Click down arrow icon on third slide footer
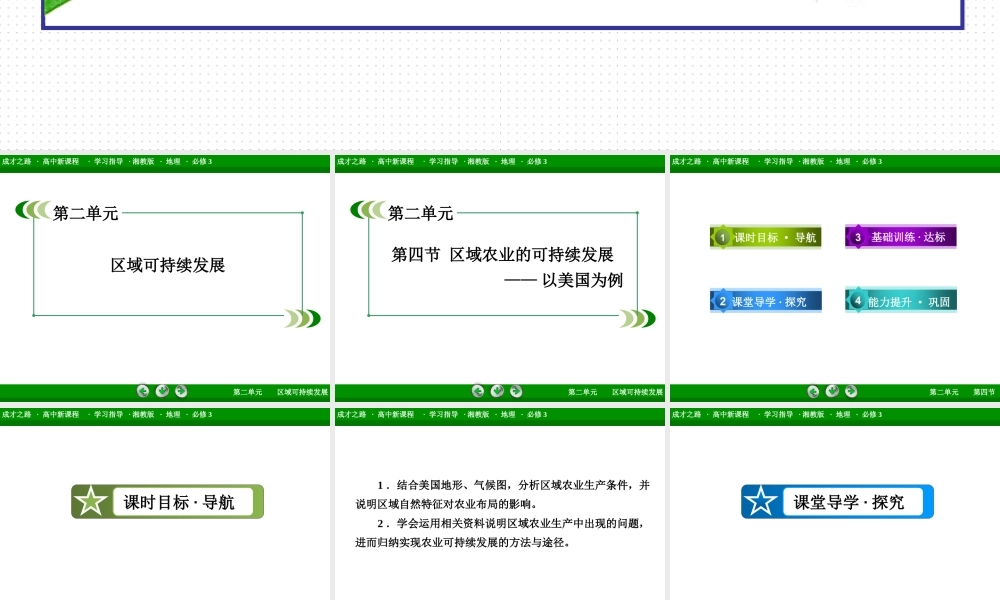Screen dimensions: 1000x600 tap(832, 391)
